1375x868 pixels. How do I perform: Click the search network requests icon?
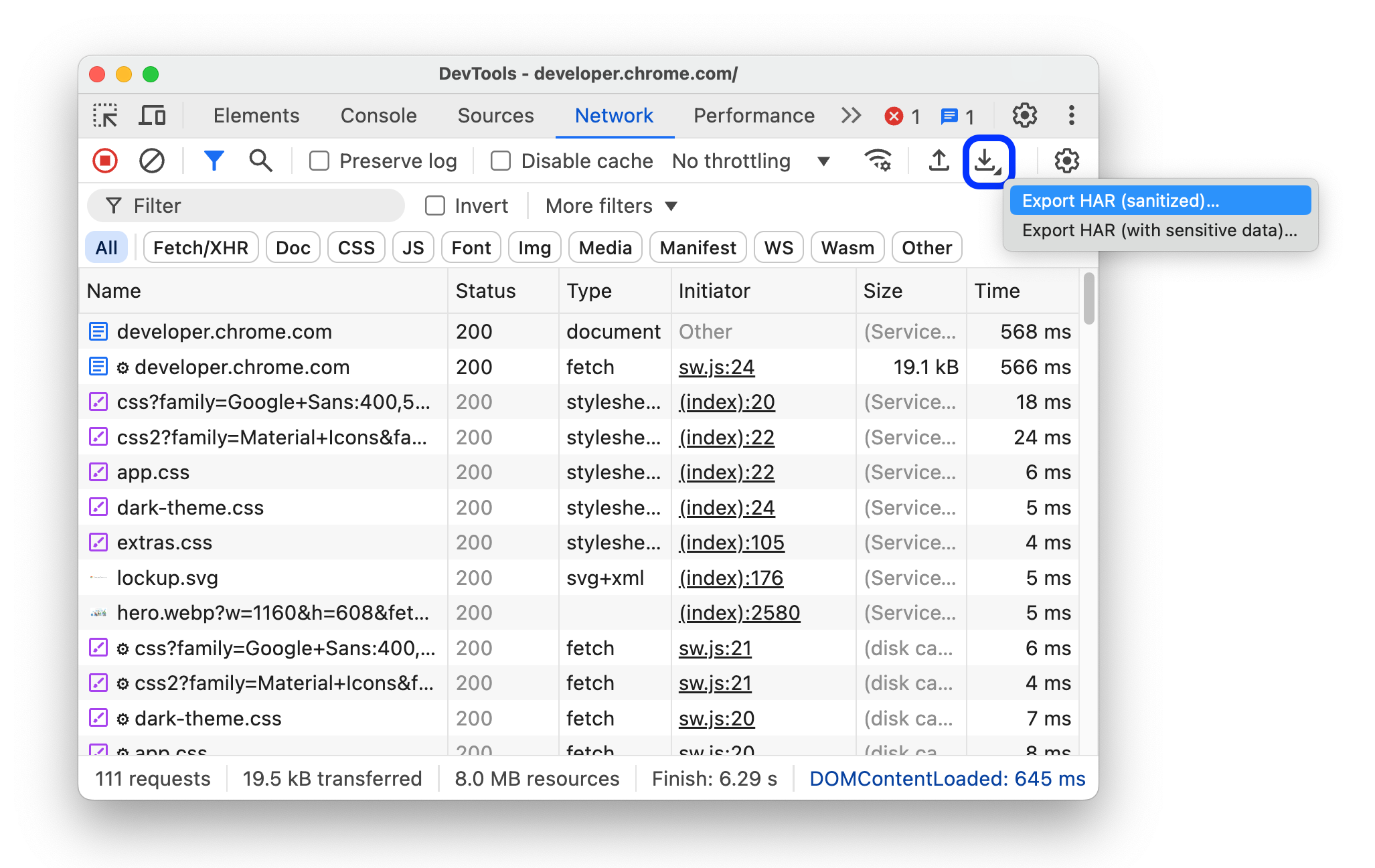click(258, 159)
